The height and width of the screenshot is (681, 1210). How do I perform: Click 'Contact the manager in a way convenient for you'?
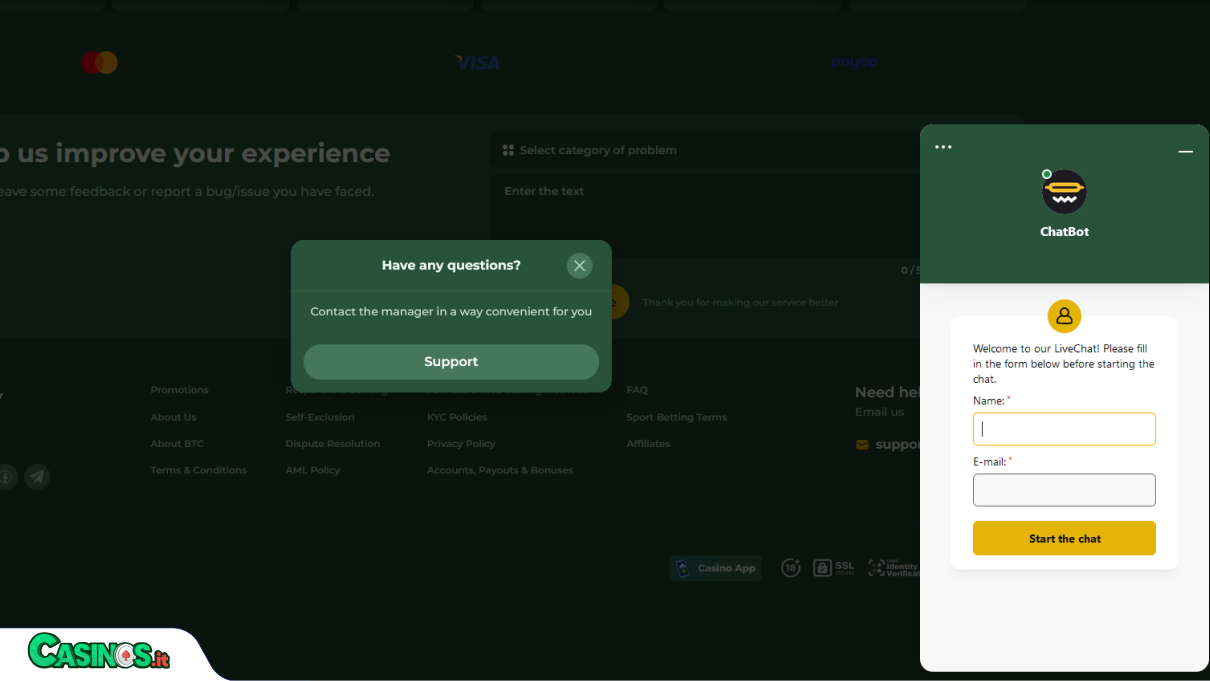451,311
